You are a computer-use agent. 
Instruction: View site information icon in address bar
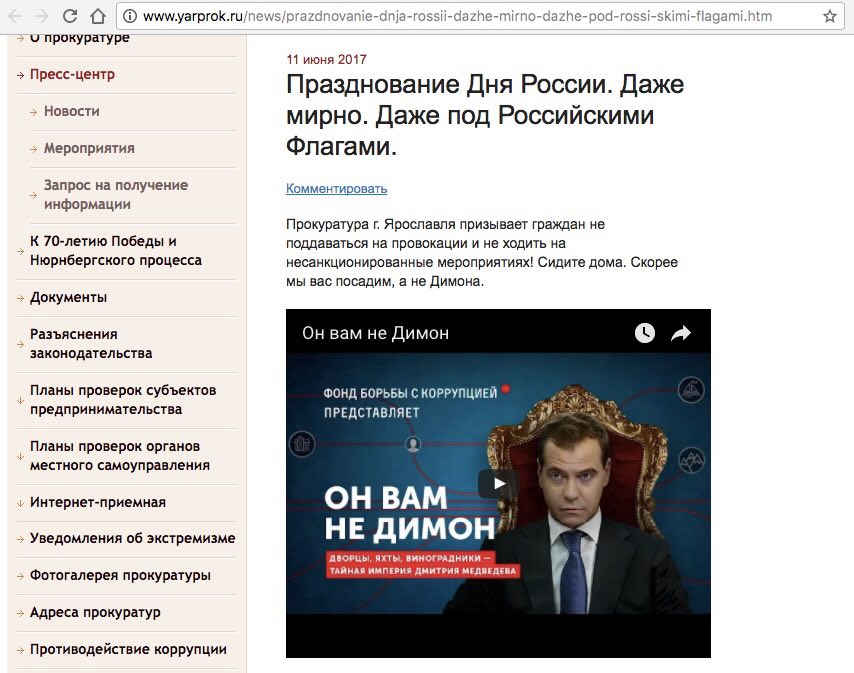coord(130,16)
